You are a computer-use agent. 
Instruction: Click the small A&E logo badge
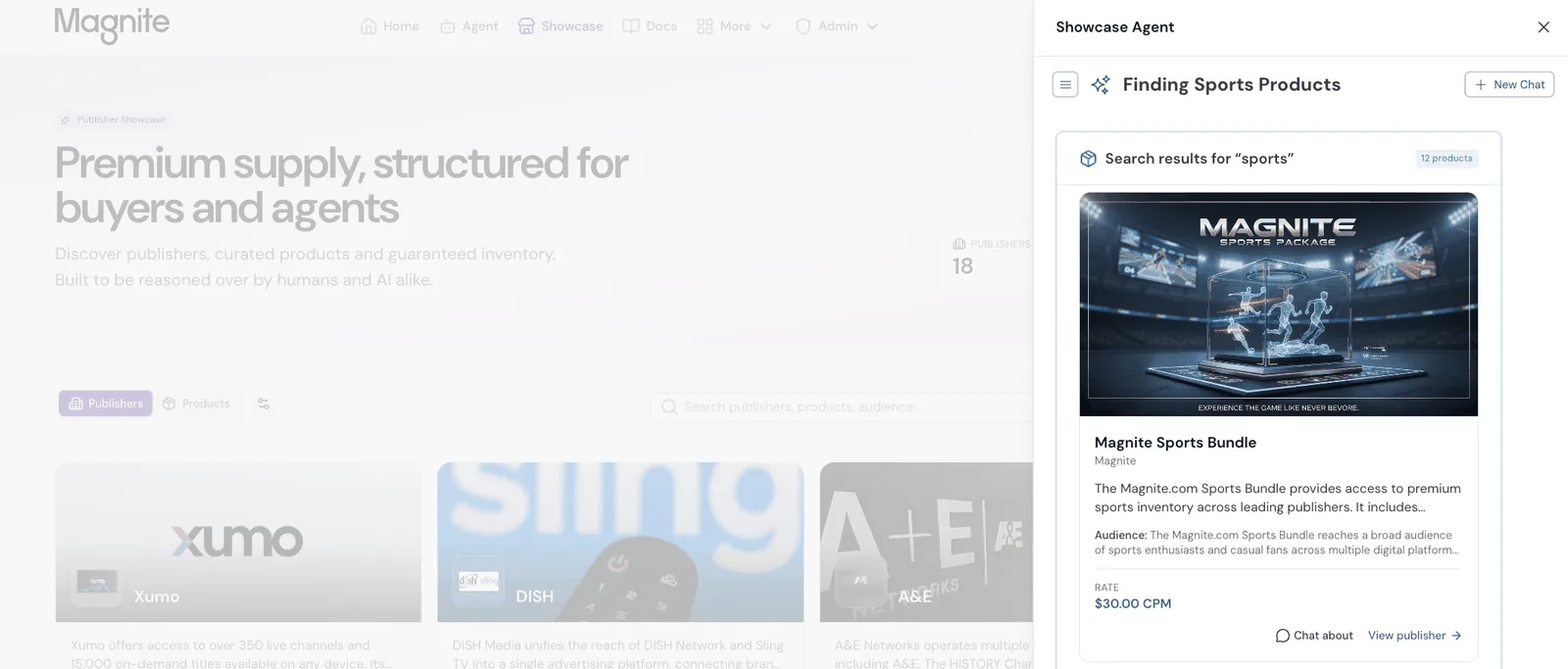point(859,583)
